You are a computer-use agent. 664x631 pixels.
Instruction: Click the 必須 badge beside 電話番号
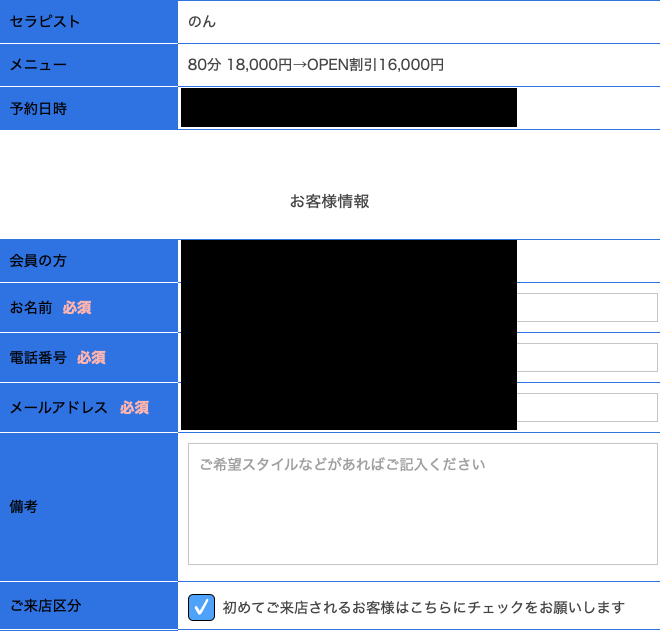pos(91,357)
